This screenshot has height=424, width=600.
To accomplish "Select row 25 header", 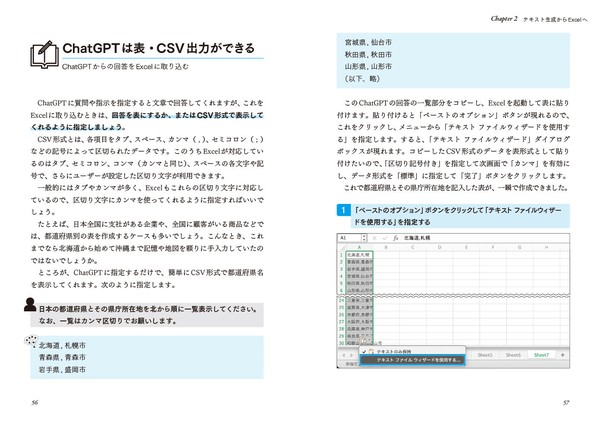I will tap(341, 307).
